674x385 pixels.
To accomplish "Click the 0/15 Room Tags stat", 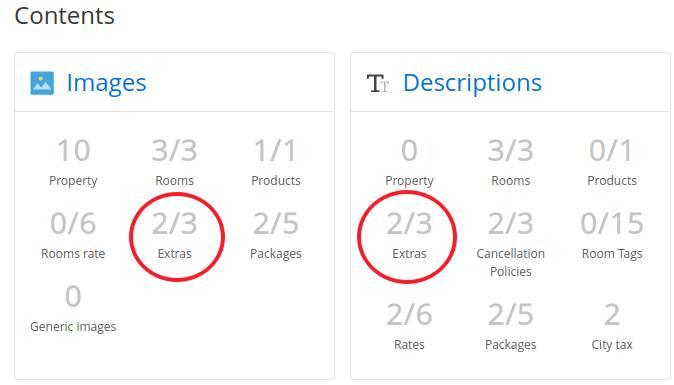I will [612, 235].
